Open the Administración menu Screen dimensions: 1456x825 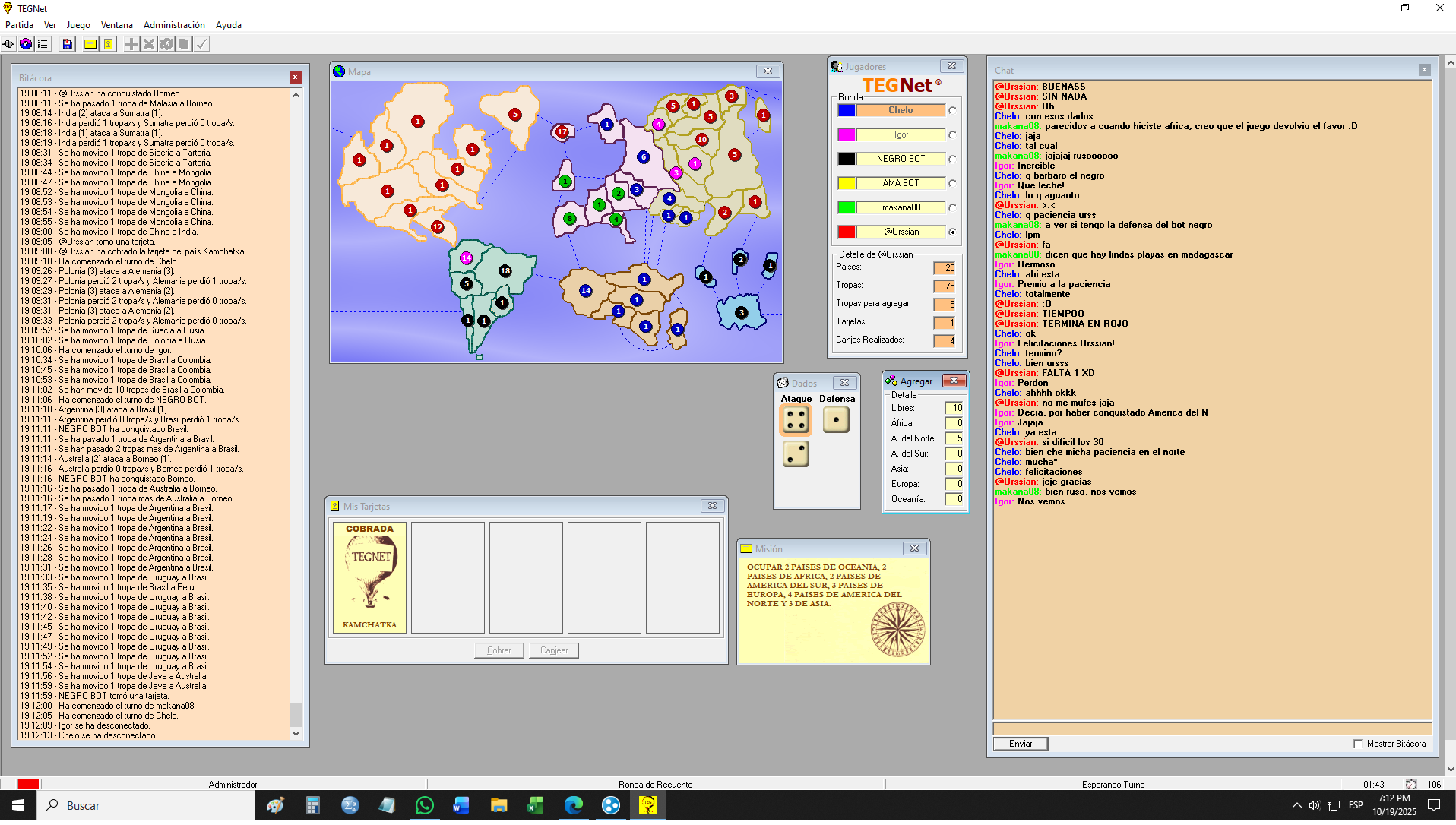tap(174, 25)
